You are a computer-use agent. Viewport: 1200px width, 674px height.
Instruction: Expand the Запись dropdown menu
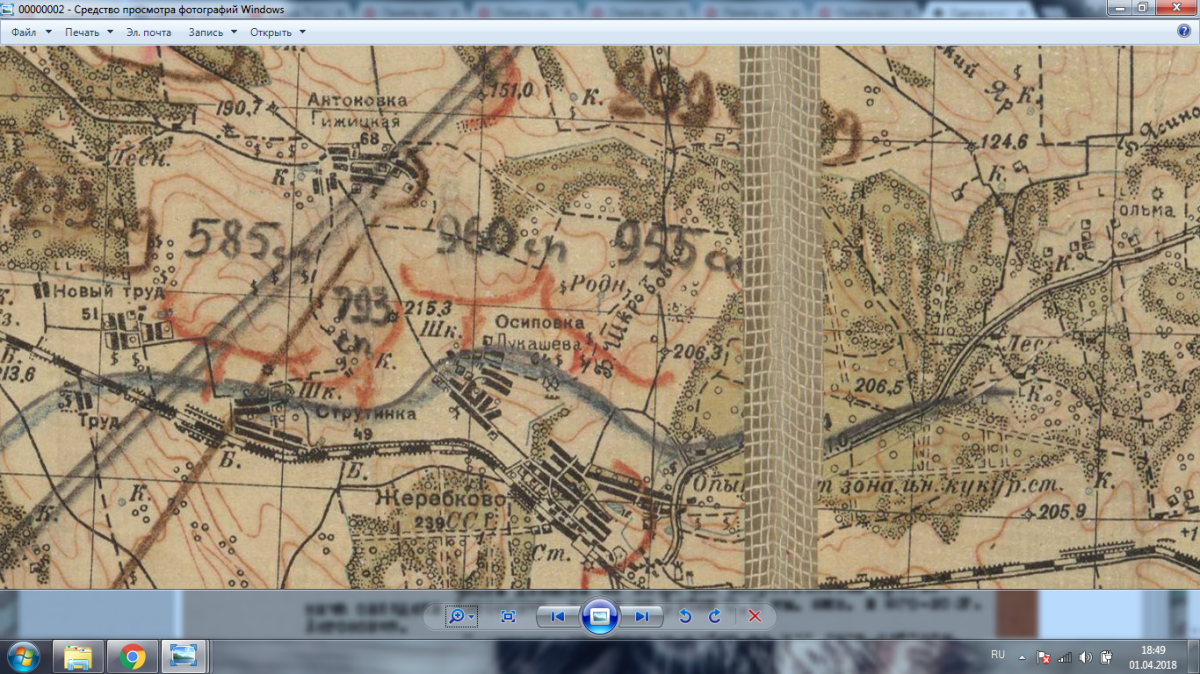[x=212, y=32]
